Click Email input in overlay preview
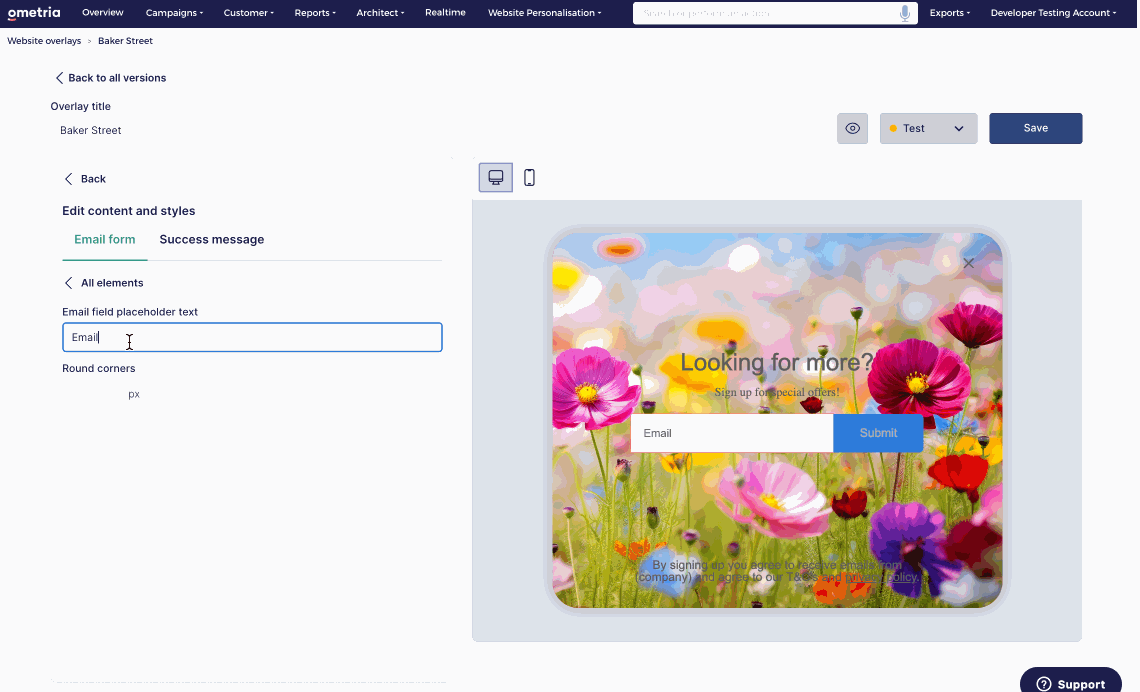 [731, 433]
